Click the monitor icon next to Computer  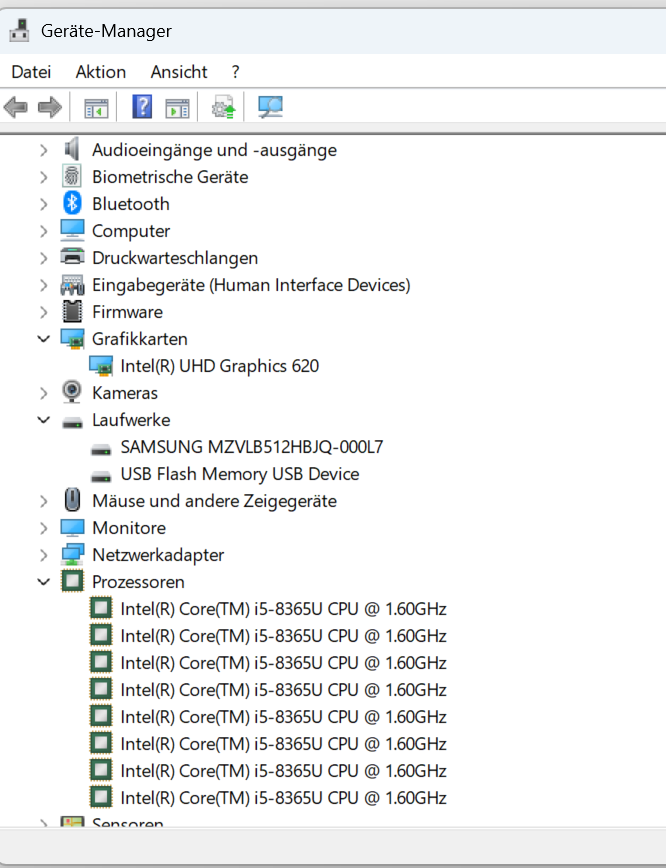click(x=73, y=230)
